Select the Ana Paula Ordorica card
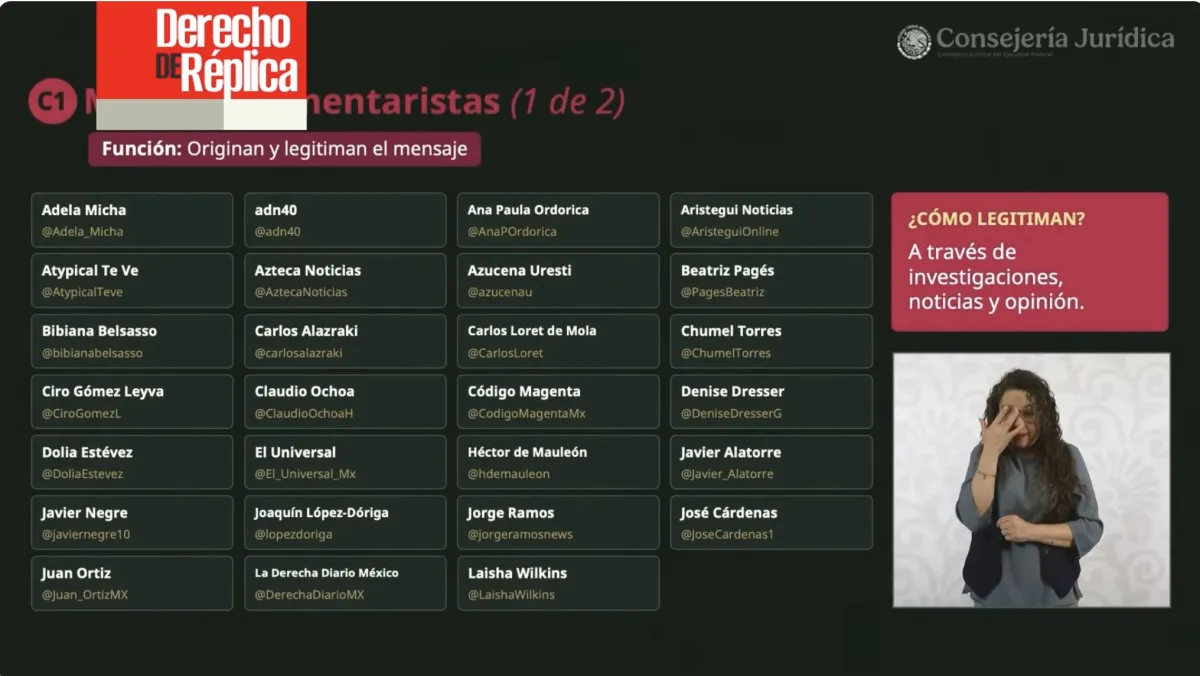 (x=558, y=220)
